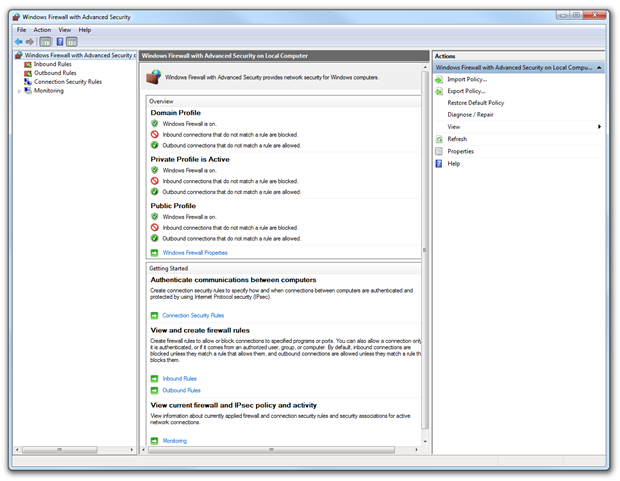Click the Connection Security Rules tree icon
The height and width of the screenshot is (481, 620).
[x=28, y=82]
